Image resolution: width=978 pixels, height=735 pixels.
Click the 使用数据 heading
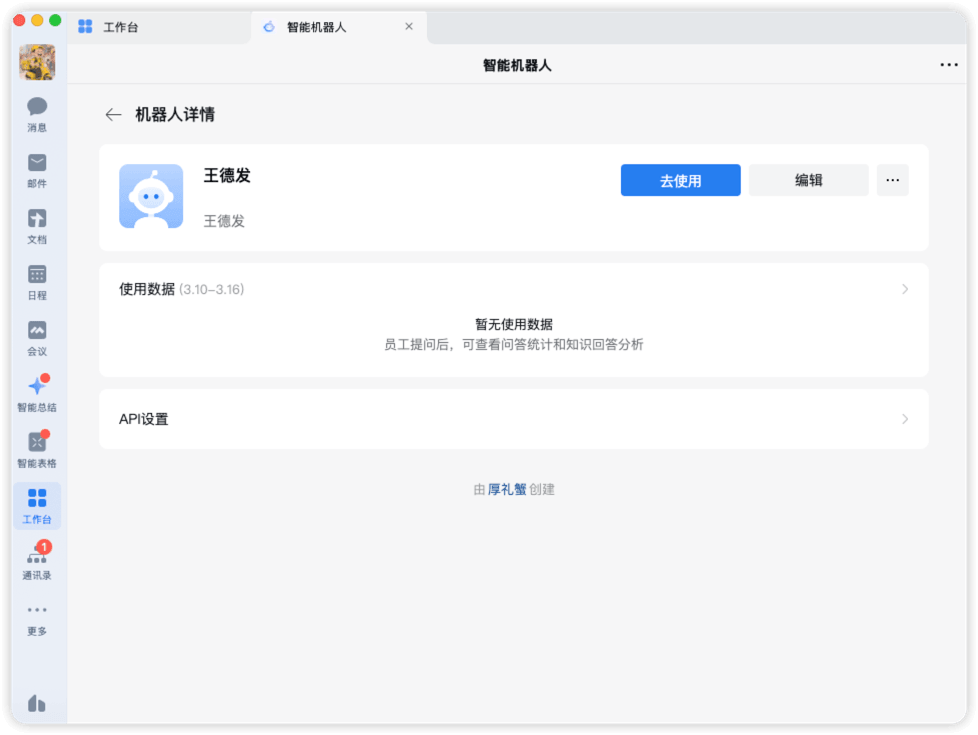[x=147, y=289]
